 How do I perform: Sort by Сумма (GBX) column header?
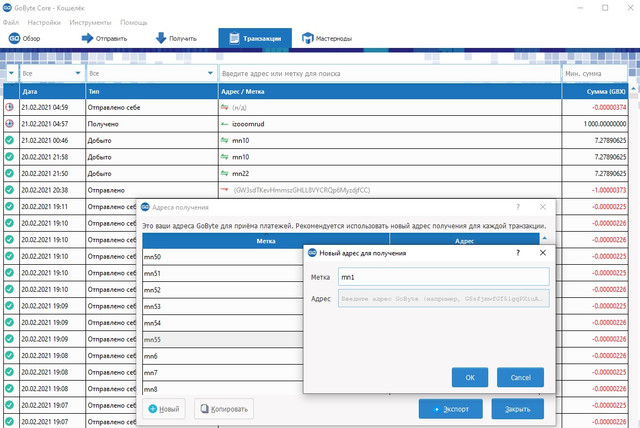click(595, 91)
